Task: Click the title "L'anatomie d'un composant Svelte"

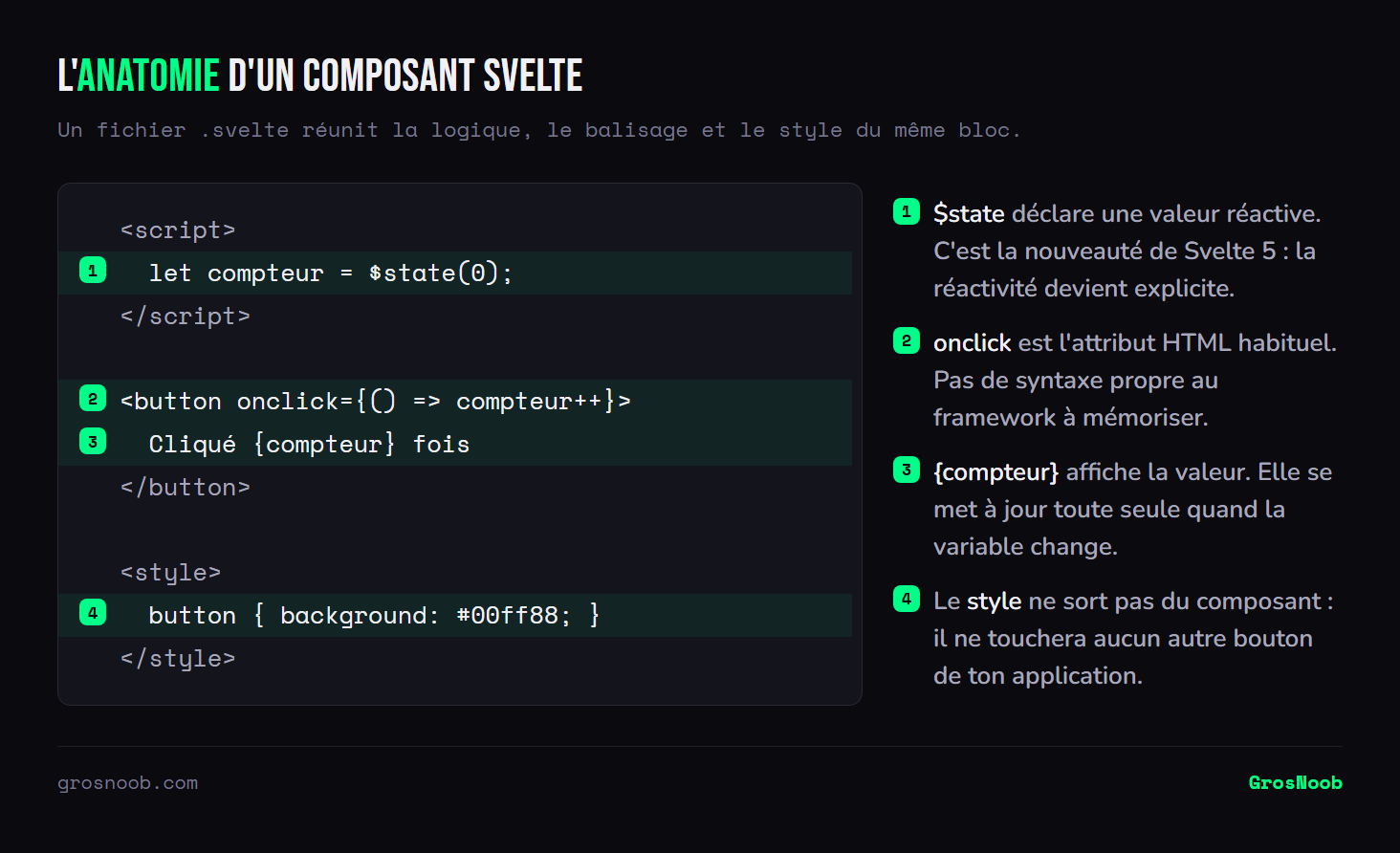Action: 320,76
